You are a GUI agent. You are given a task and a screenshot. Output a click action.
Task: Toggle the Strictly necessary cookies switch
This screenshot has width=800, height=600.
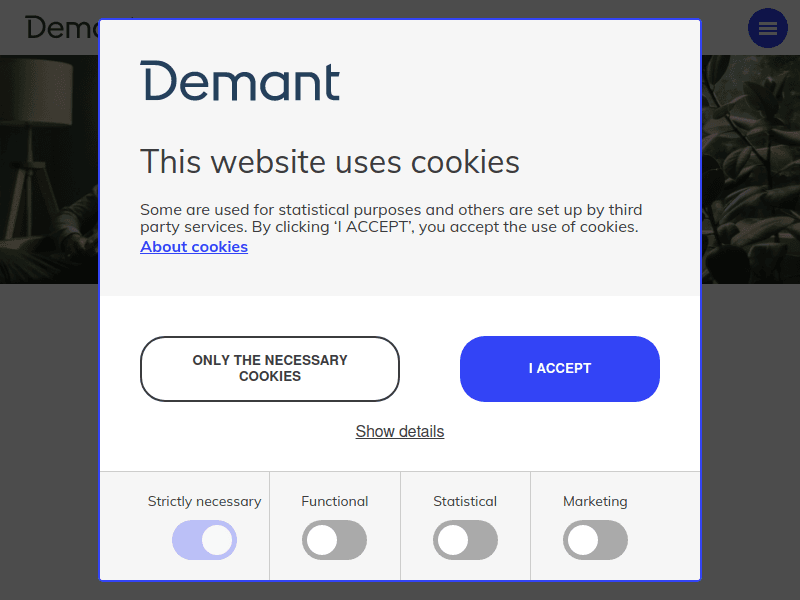point(204,540)
